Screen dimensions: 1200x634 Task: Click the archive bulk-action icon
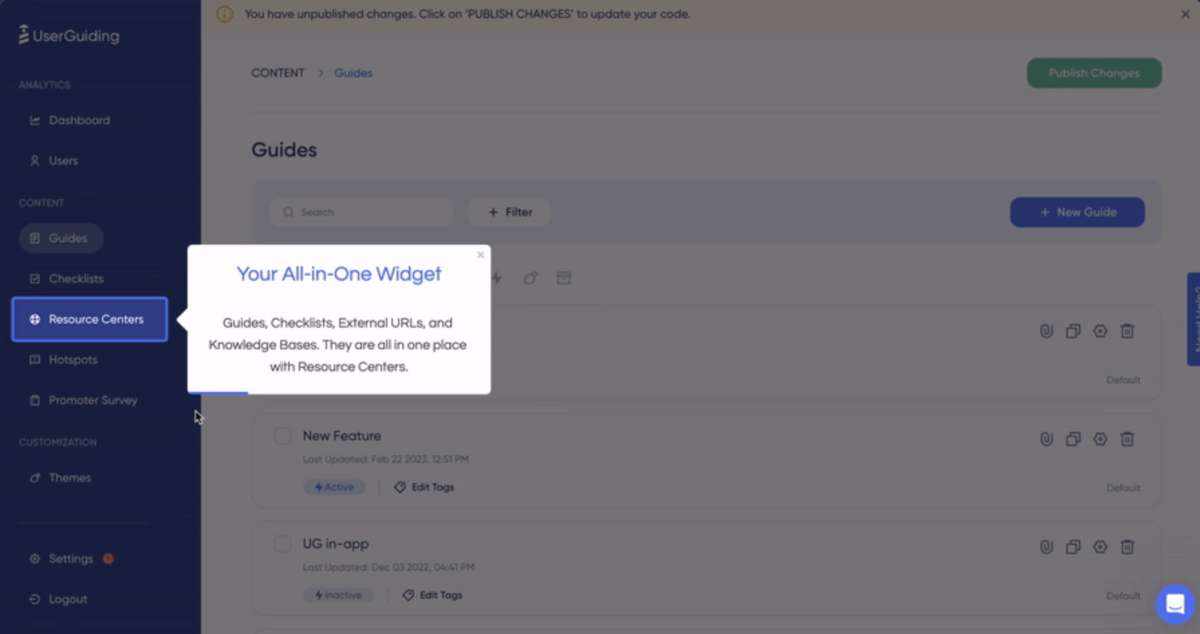[564, 278]
